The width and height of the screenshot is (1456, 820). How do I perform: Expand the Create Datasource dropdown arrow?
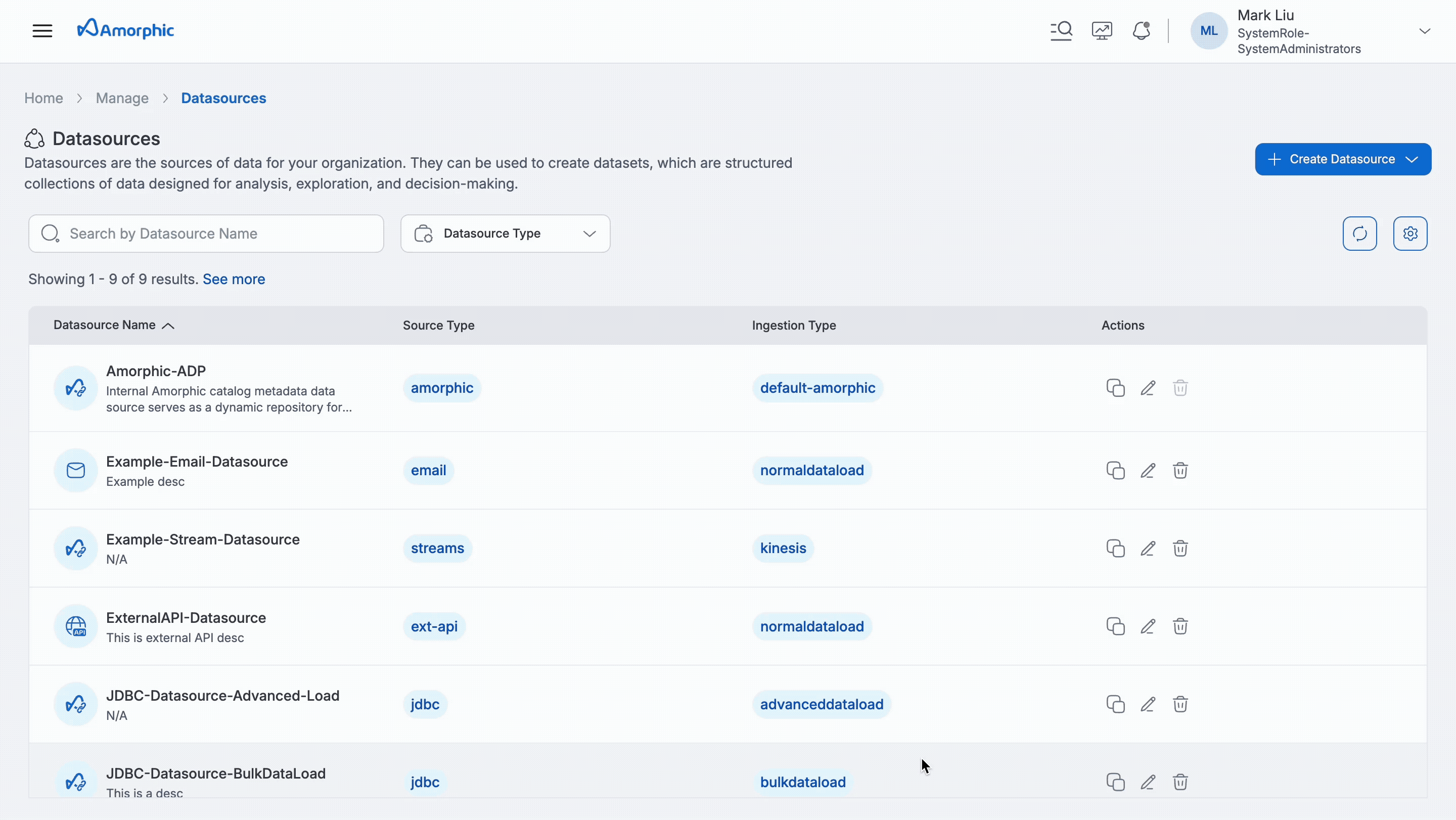pos(1413,159)
